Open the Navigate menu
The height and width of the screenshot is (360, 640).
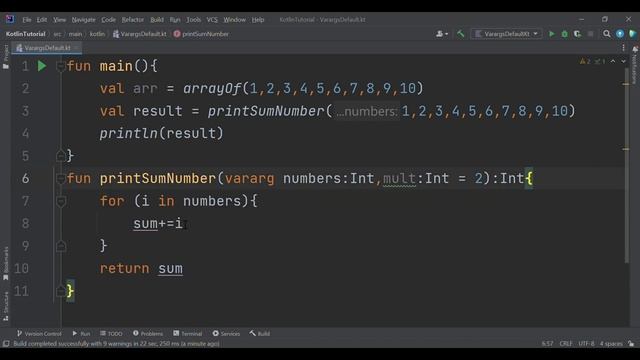(83, 20)
